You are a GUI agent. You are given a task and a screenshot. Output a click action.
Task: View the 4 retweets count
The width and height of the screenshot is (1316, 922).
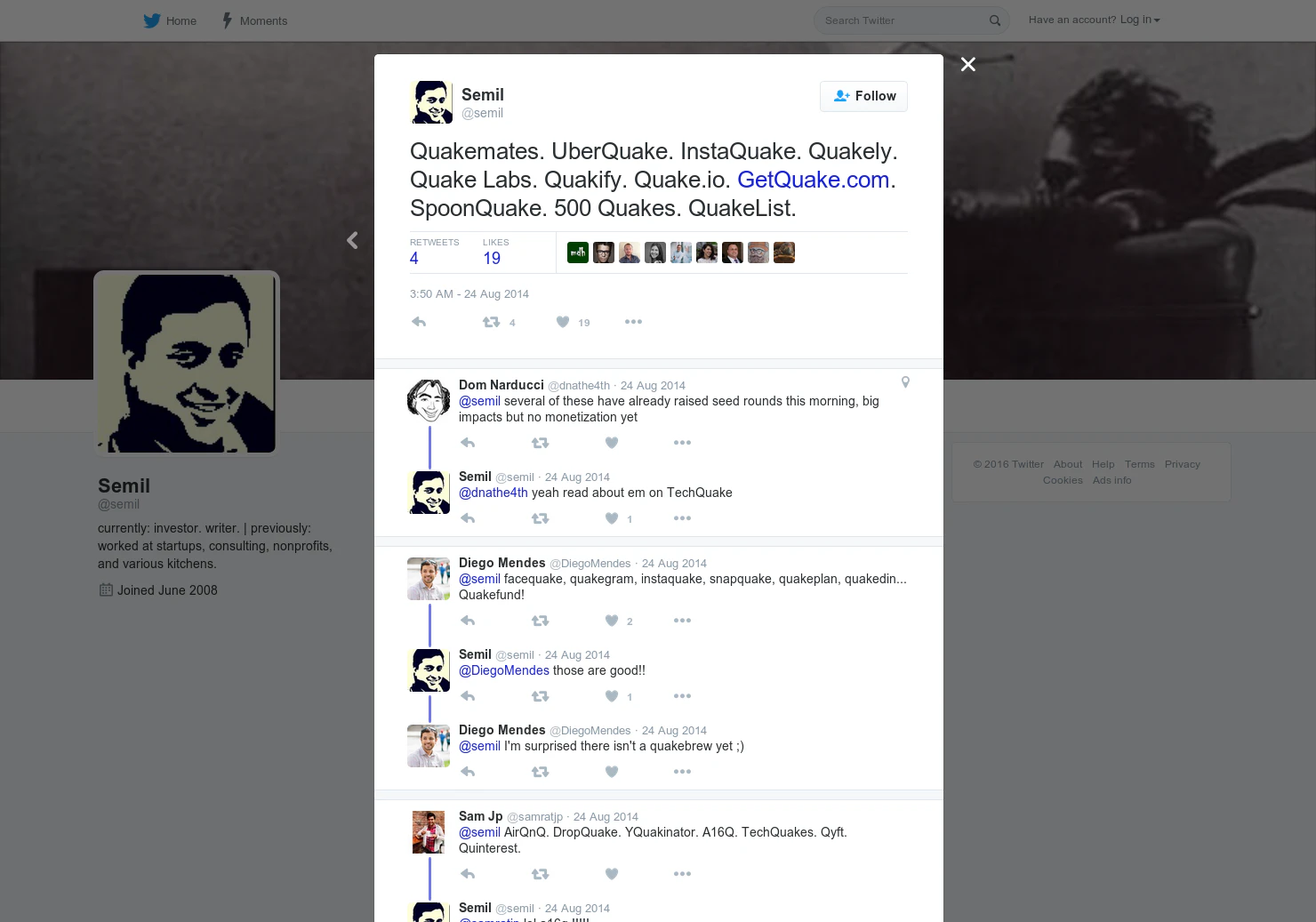414,259
